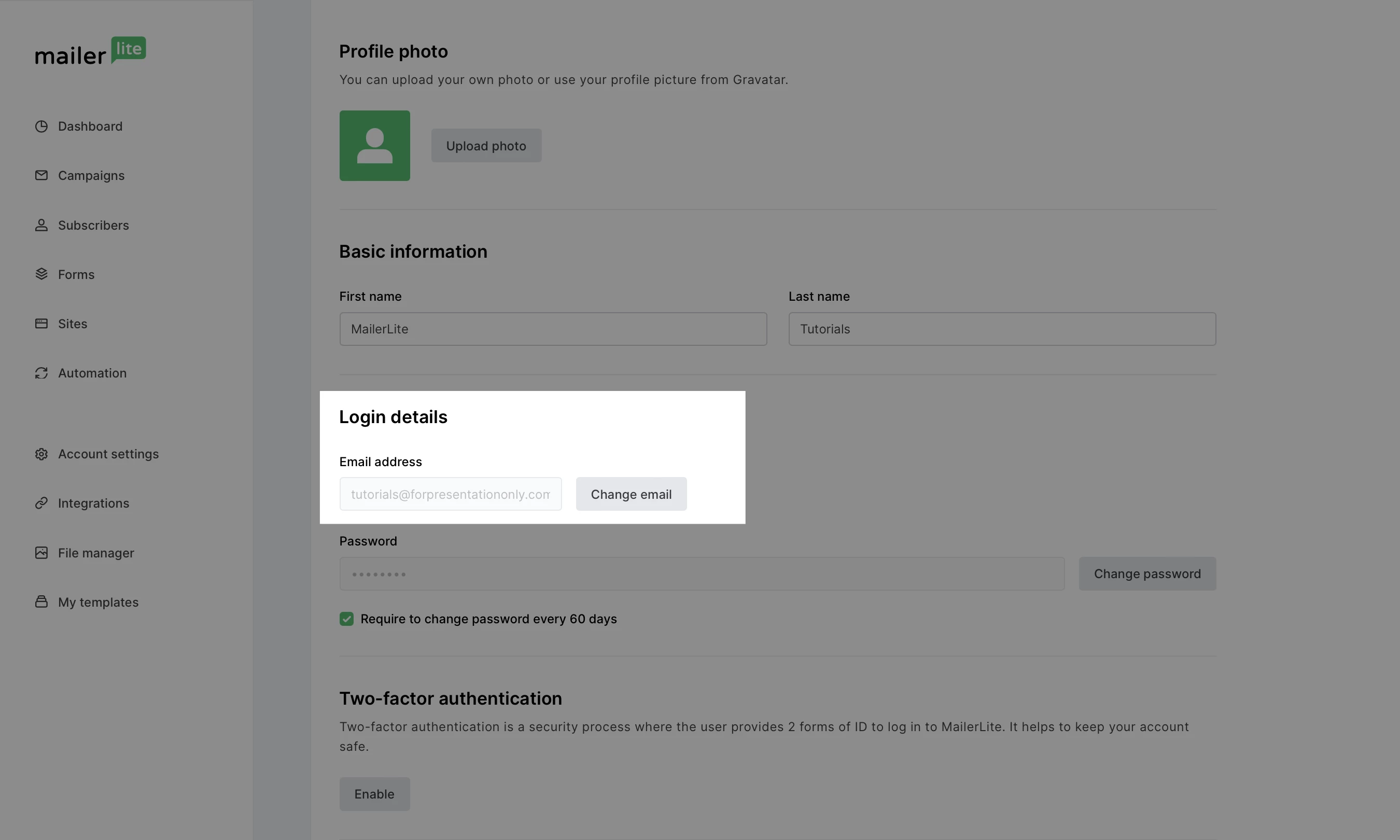Enable two-factor authentication
The image size is (1400, 840).
pyautogui.click(x=374, y=793)
